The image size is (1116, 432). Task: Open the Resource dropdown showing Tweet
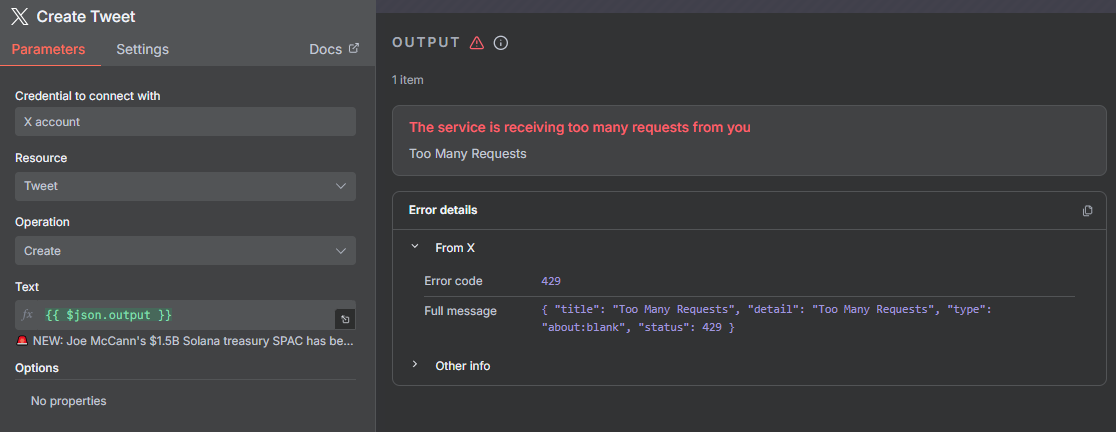pos(185,186)
